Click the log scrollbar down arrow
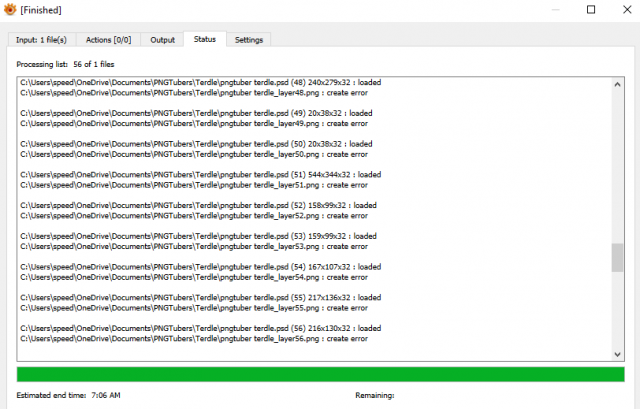 [618, 354]
